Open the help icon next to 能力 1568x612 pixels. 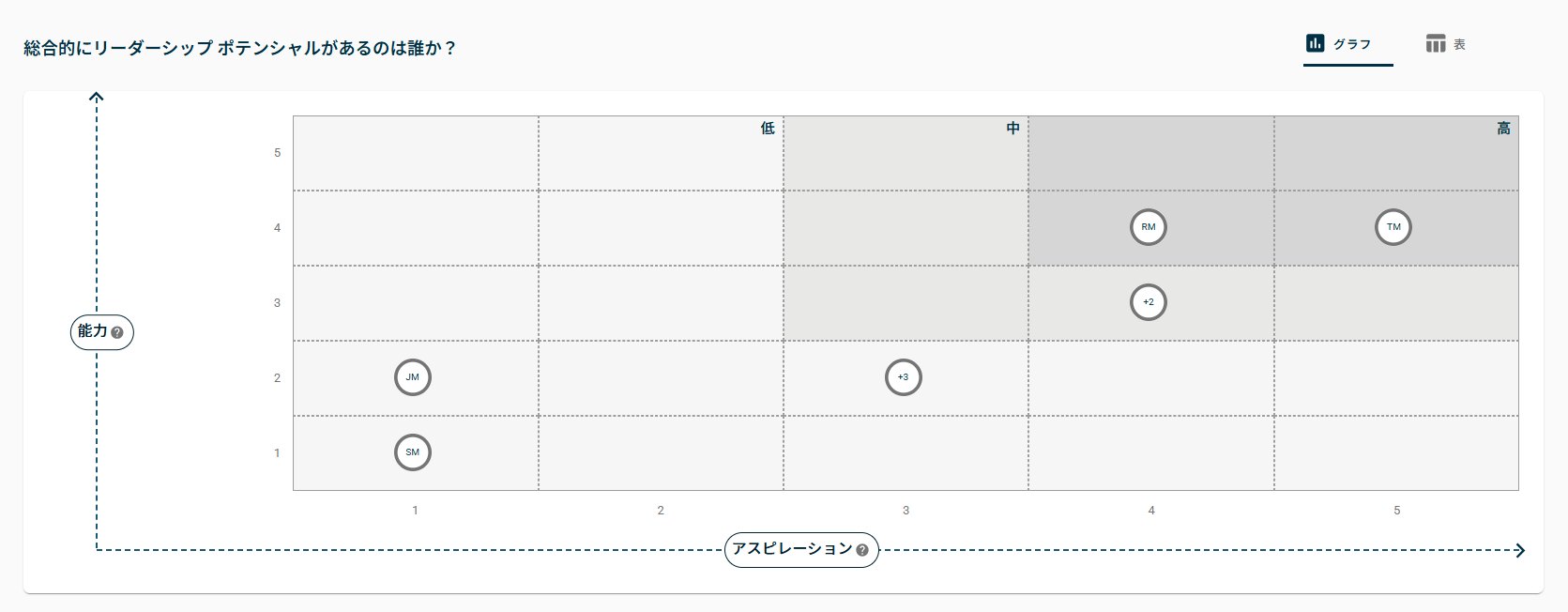coord(118,332)
